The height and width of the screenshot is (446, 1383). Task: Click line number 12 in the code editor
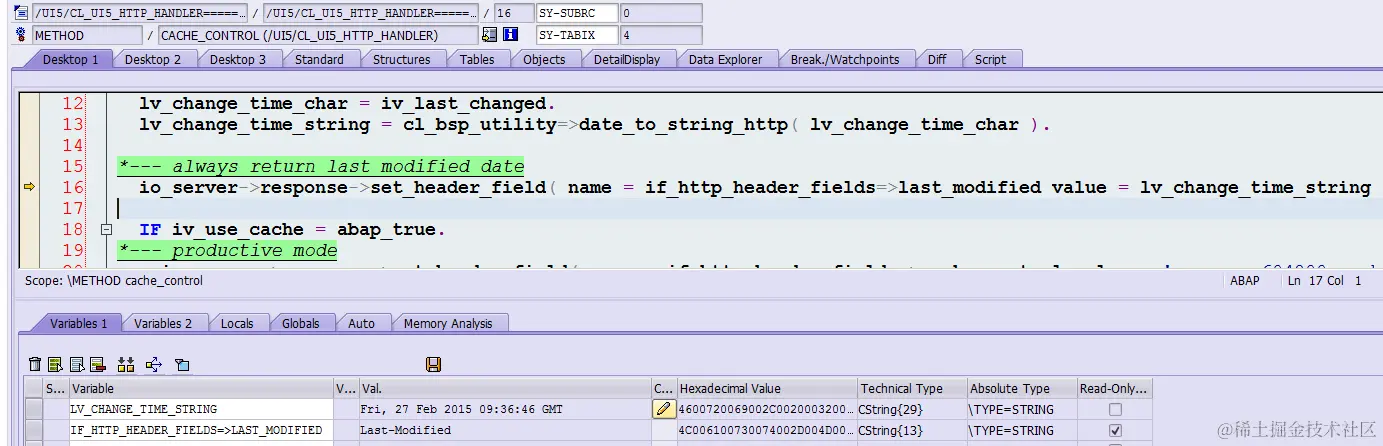click(73, 104)
